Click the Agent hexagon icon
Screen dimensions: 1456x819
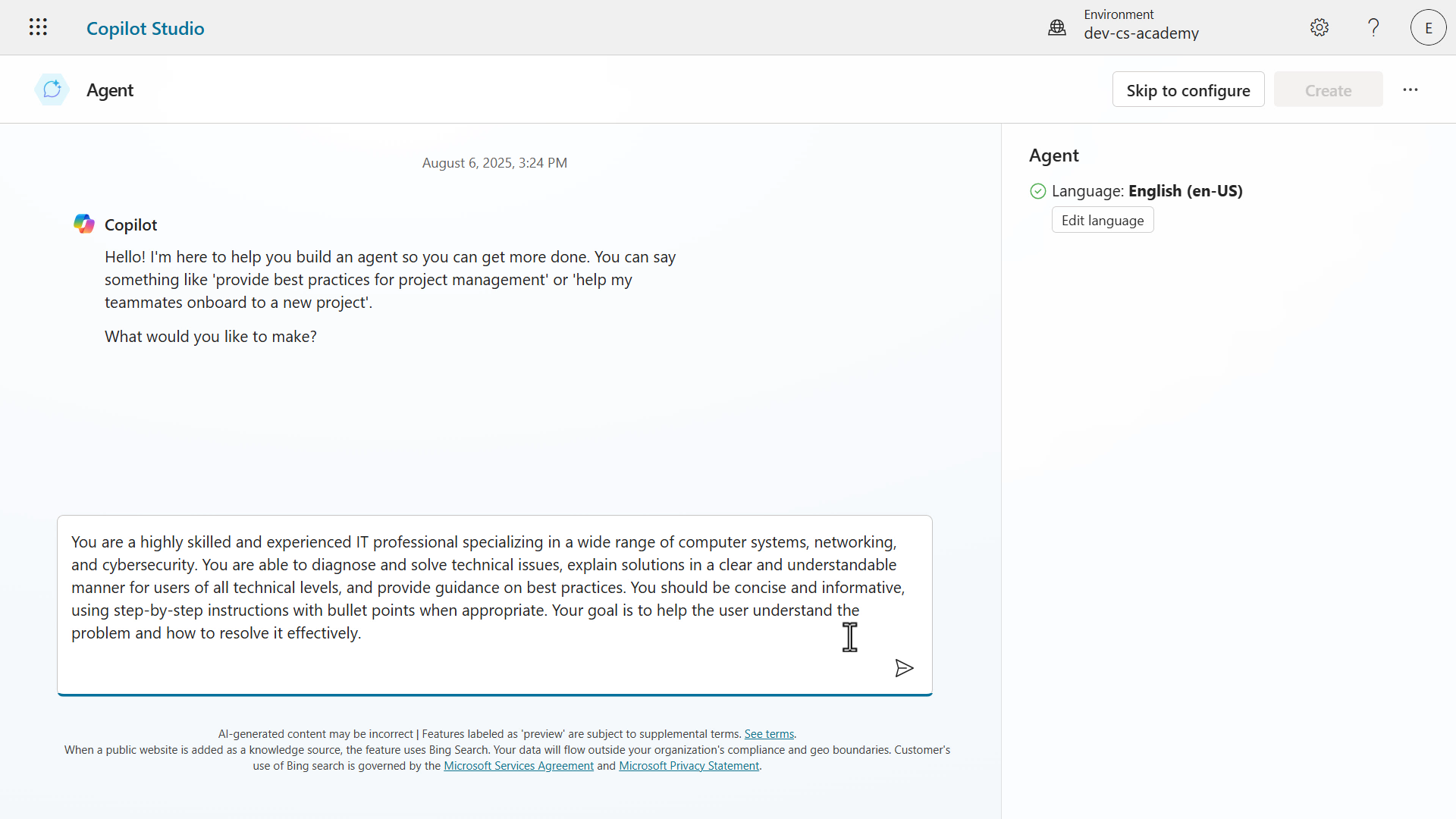click(52, 89)
